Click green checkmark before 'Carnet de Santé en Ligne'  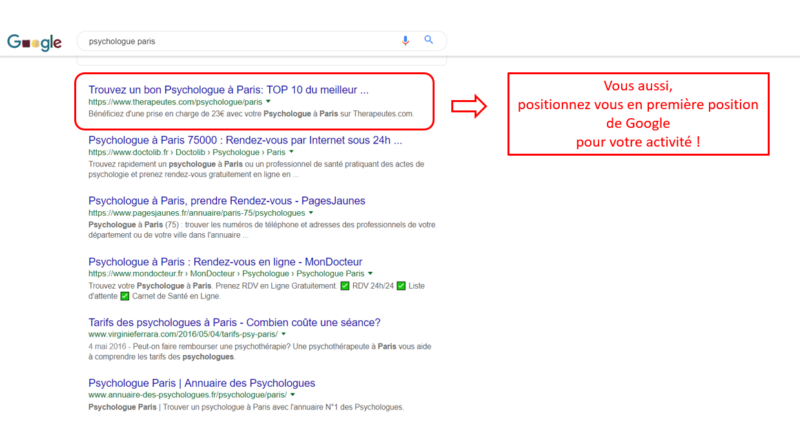124,296
